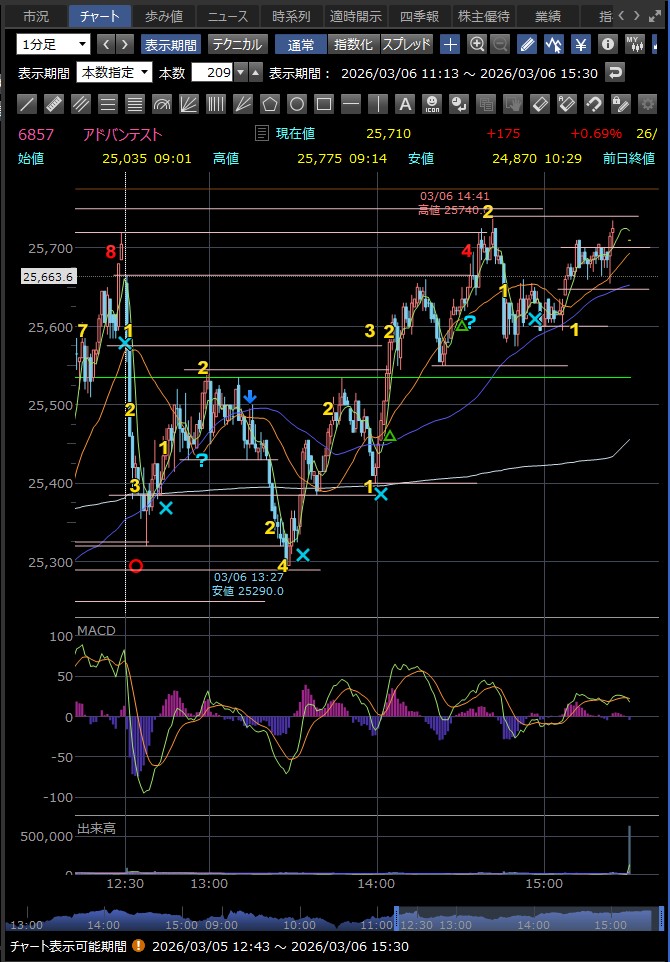Choose the circle drawing tool
Screen dimensions: 670x962
[x=297, y=103]
